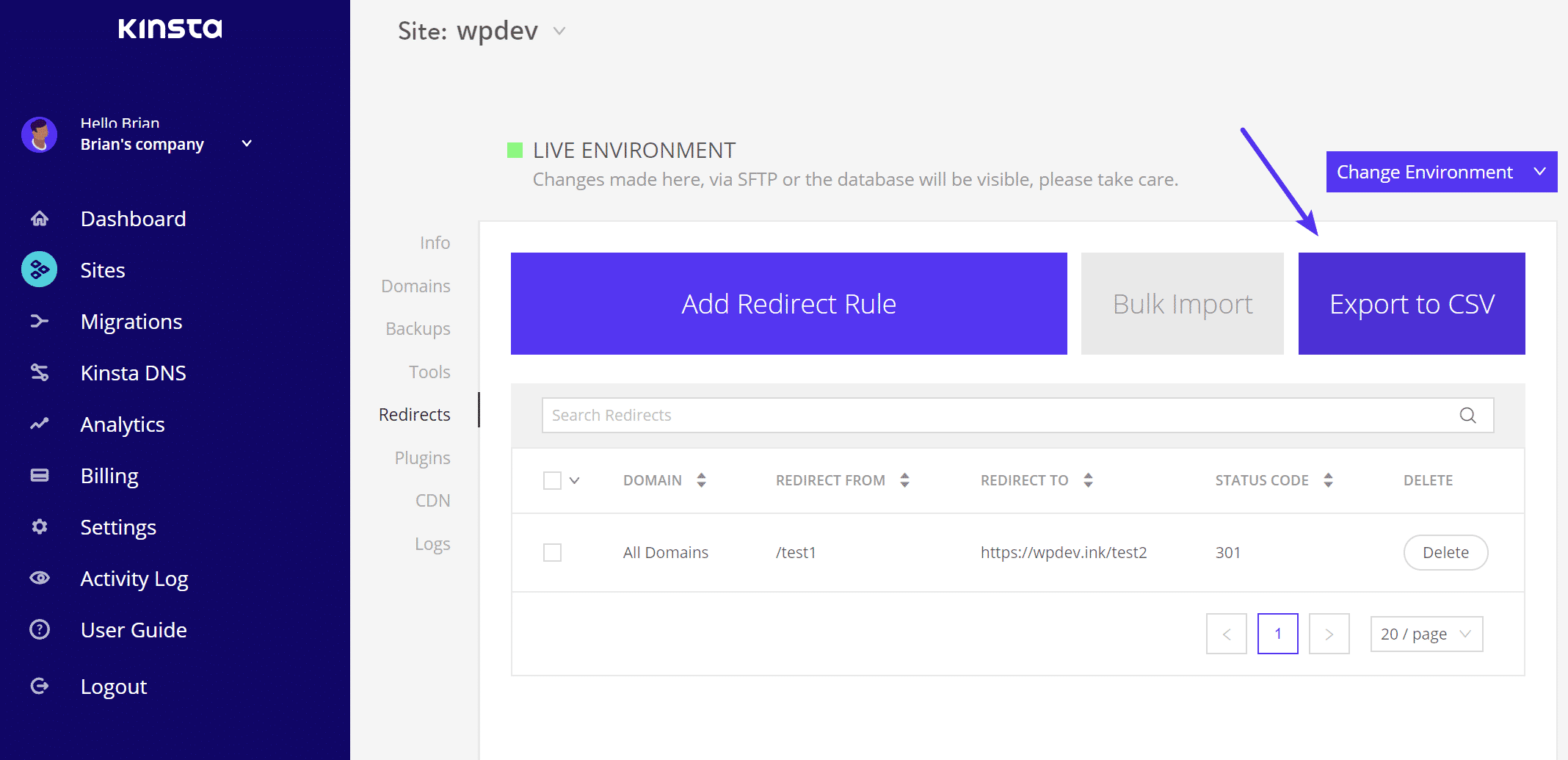Click the Kinsta DNS icon
The height and width of the screenshot is (760, 1568).
[39, 372]
